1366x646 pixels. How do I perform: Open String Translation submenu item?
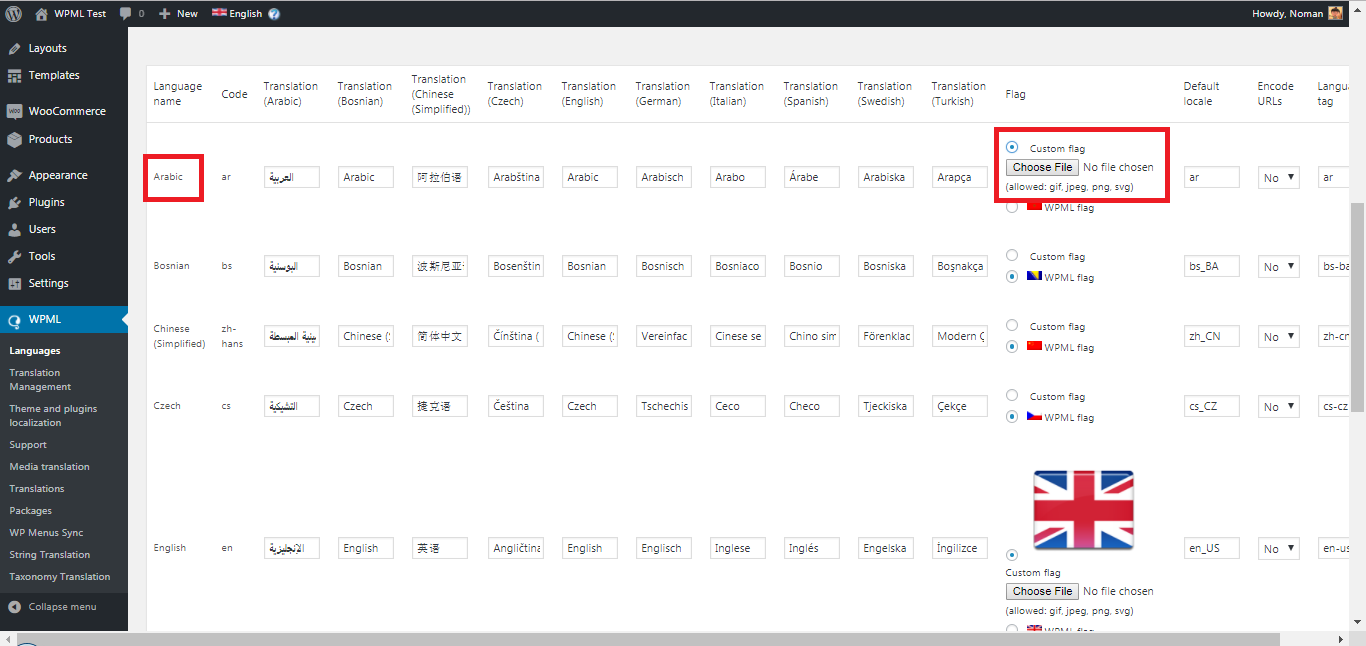pos(49,554)
